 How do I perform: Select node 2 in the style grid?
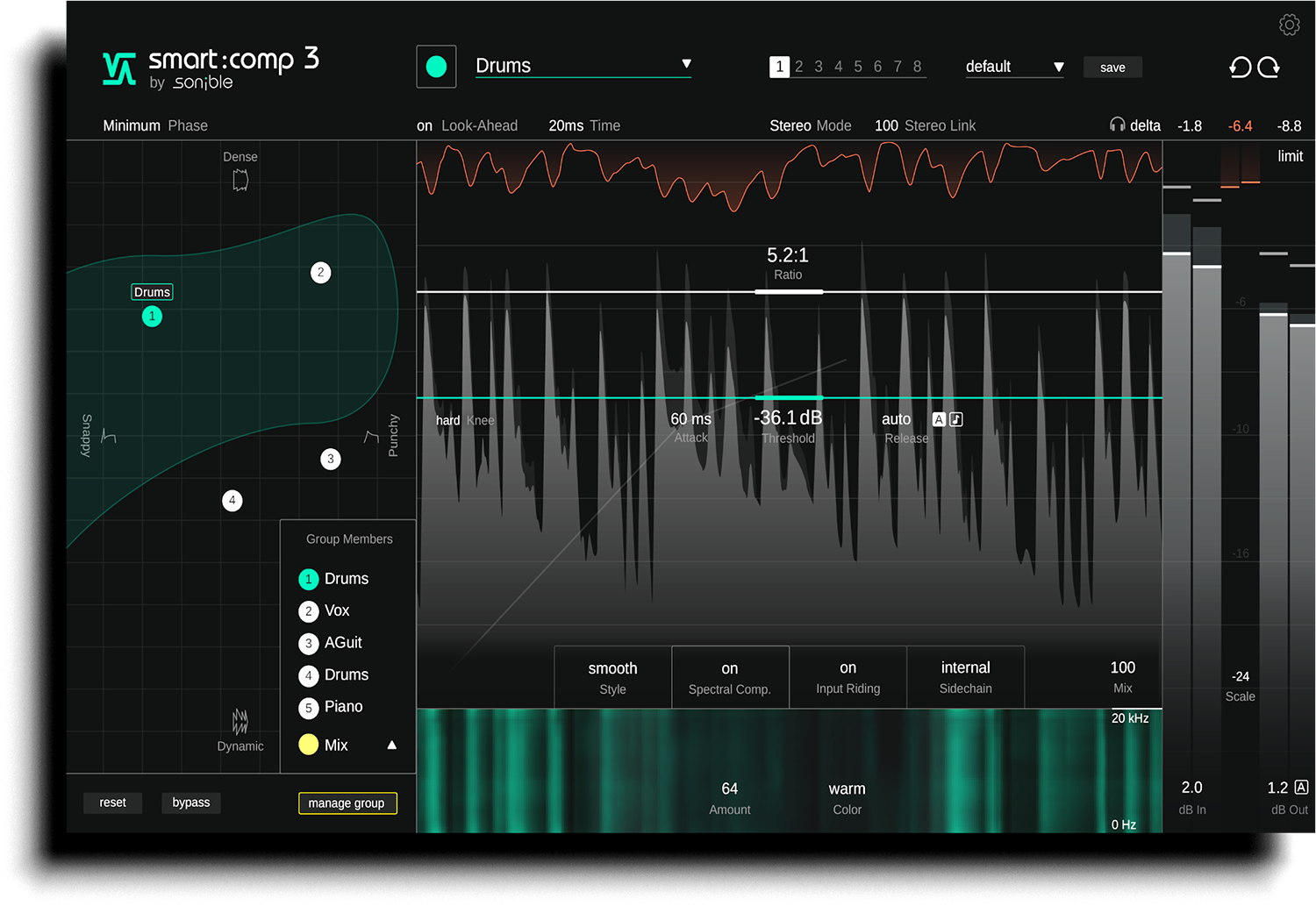(x=320, y=273)
